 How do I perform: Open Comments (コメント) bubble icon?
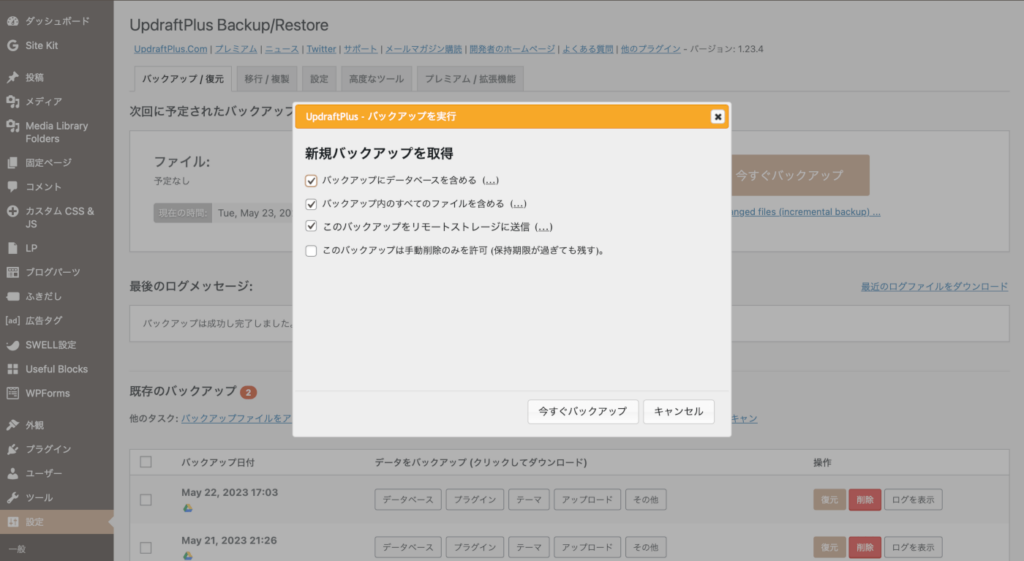point(12,187)
